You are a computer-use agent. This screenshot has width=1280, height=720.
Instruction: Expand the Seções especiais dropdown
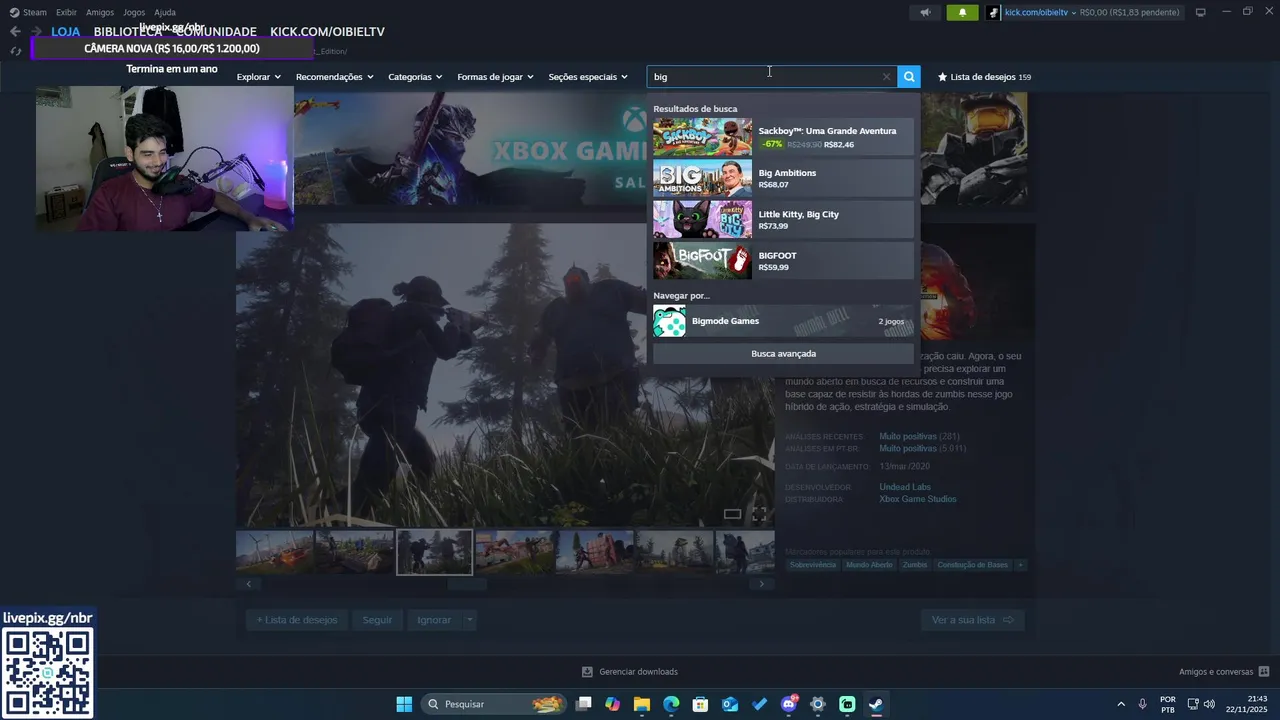[x=588, y=77]
